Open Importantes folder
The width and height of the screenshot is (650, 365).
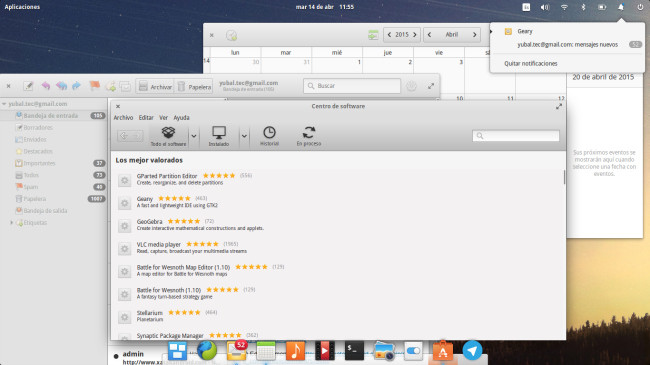[x=54, y=163]
